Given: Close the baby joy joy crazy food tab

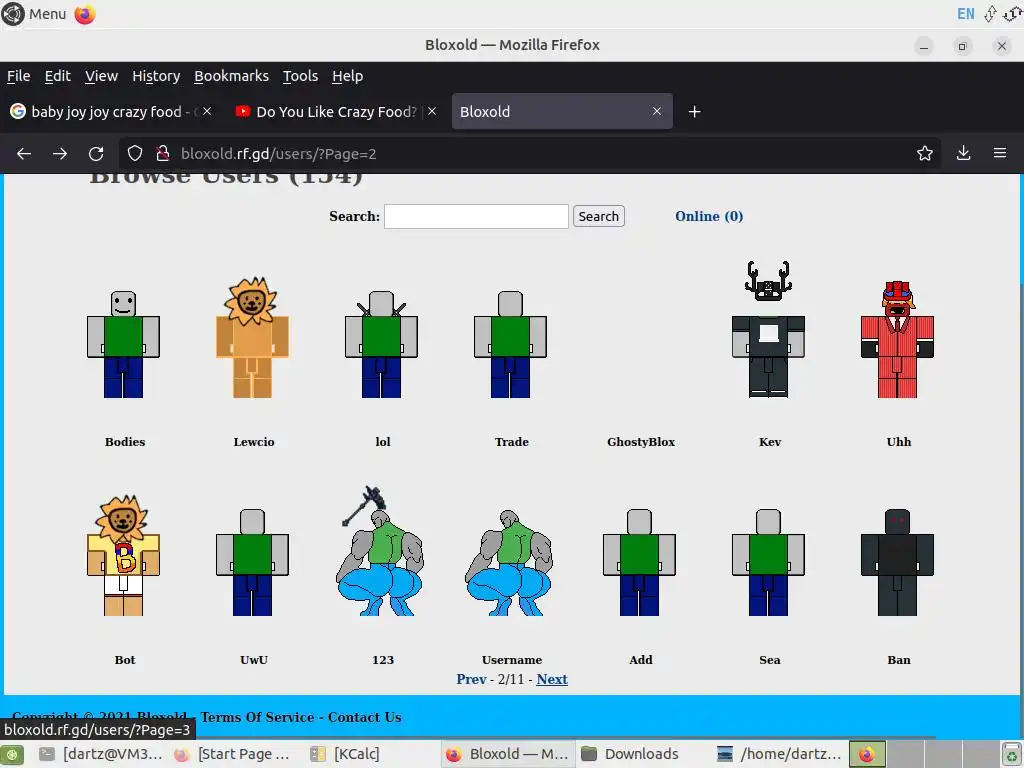Looking at the screenshot, I should (206, 112).
